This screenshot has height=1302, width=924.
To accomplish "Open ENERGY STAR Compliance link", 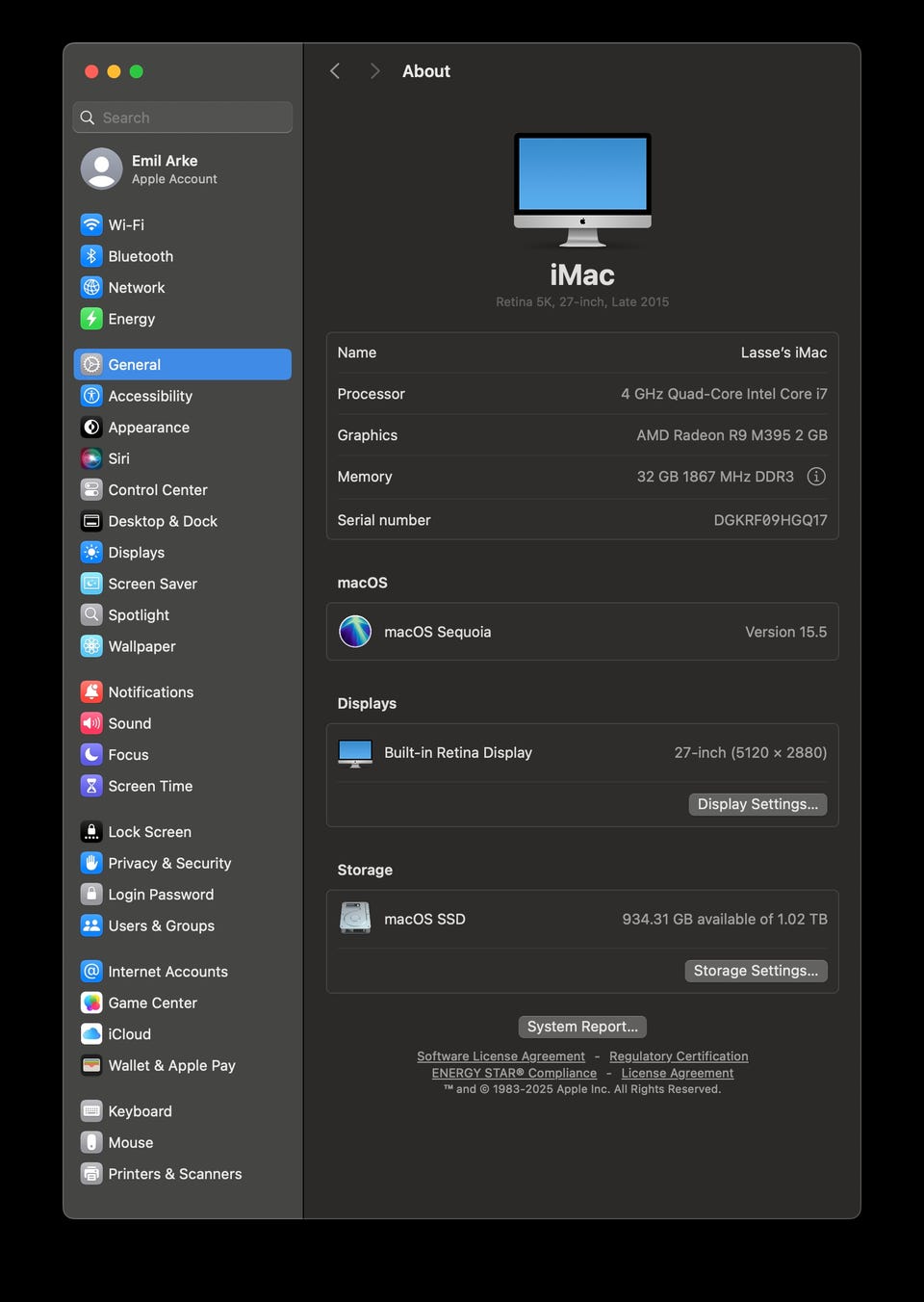I will [x=514, y=1073].
